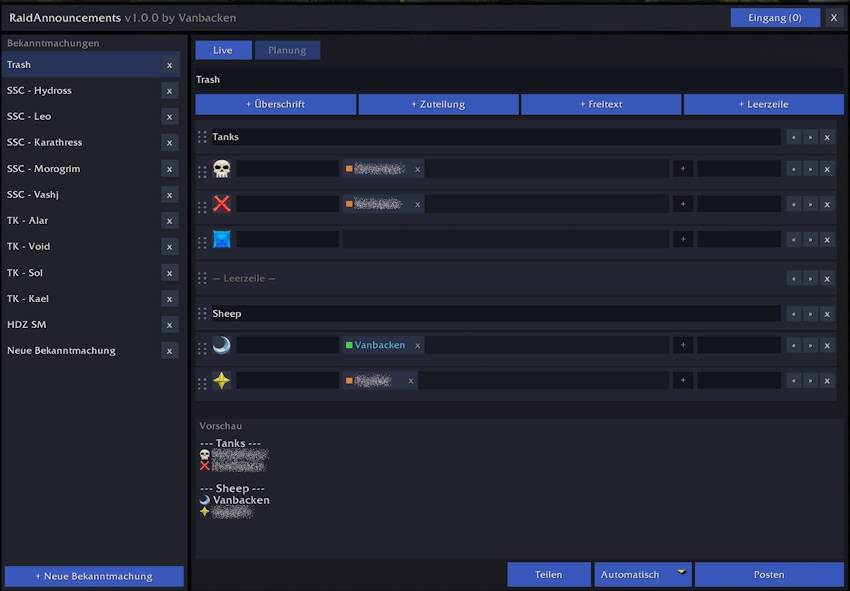Switch to the Planung tab

click(x=287, y=50)
